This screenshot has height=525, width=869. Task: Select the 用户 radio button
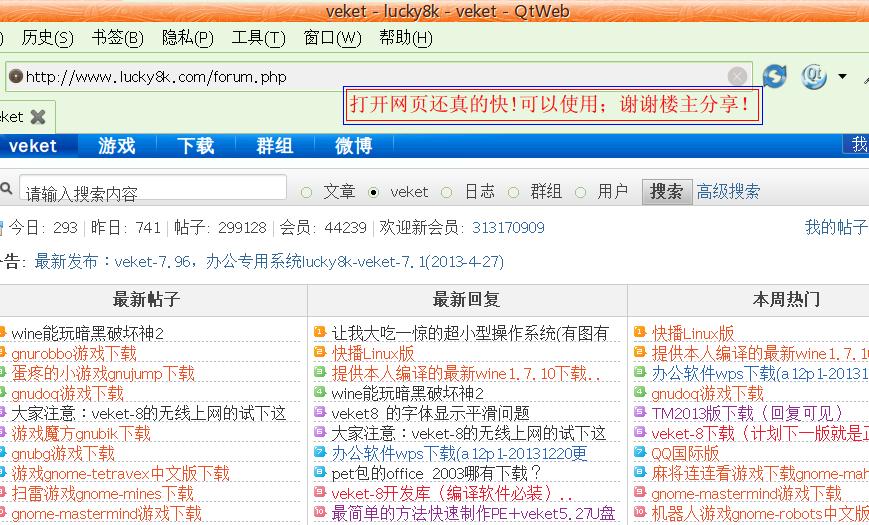(x=580, y=192)
